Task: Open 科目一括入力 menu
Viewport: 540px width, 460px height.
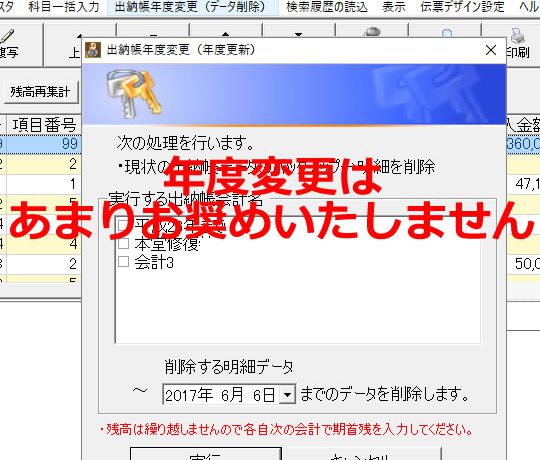Action: [x=64, y=7]
